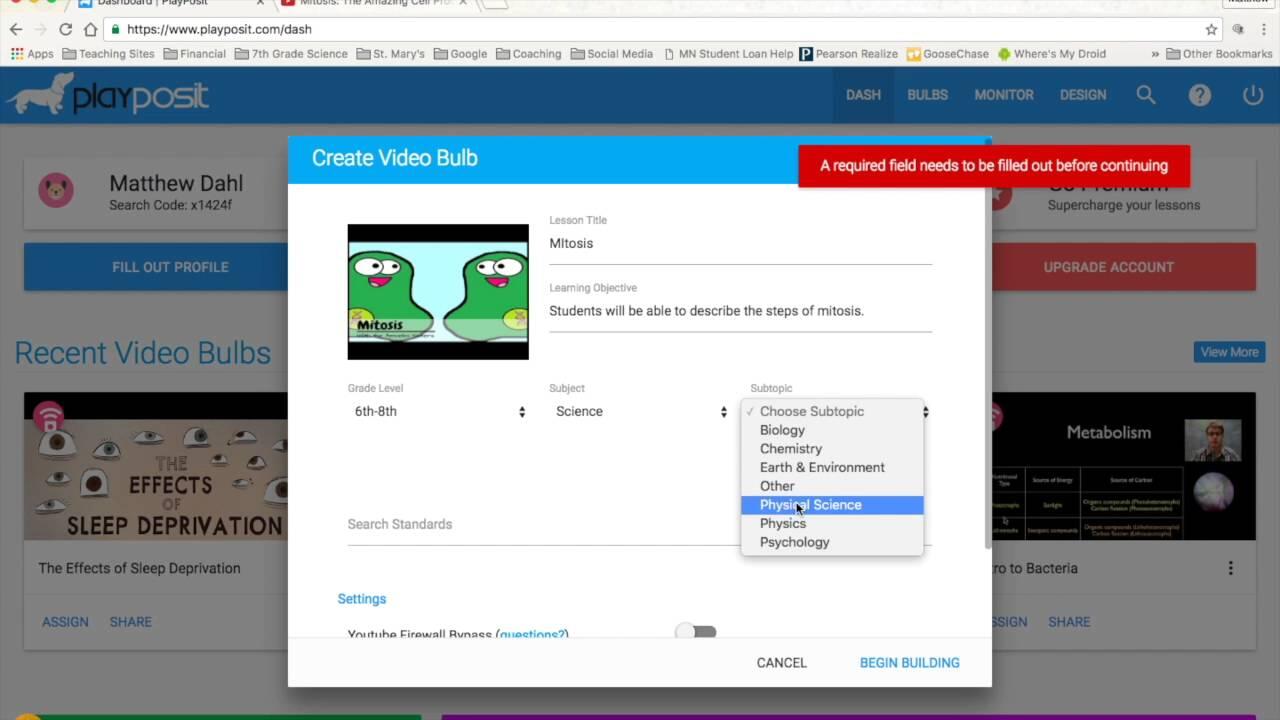The height and width of the screenshot is (720, 1280).
Task: Choose Physical Science subtopic
Action: click(832, 505)
